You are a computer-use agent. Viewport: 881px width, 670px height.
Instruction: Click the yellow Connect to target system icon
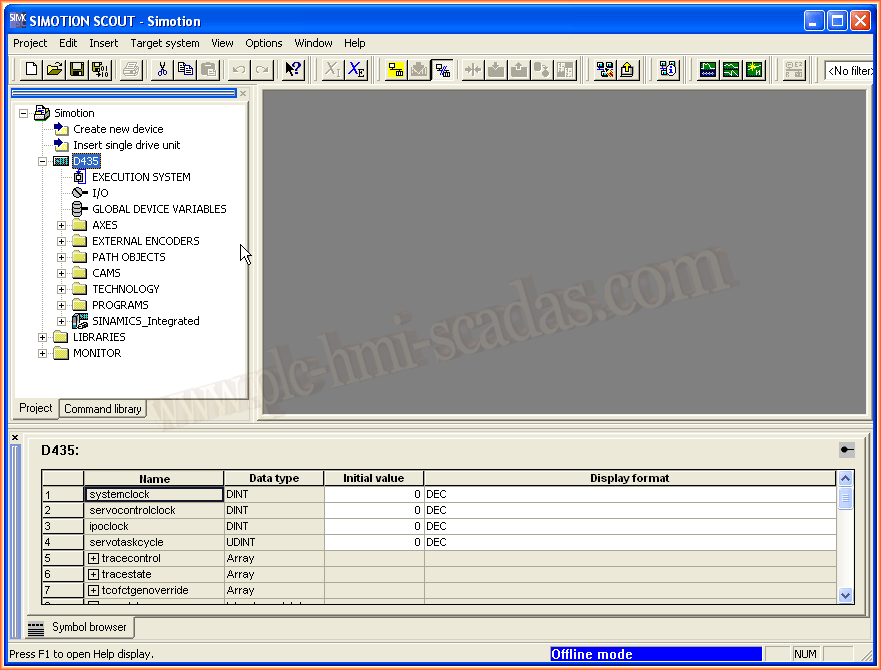396,70
